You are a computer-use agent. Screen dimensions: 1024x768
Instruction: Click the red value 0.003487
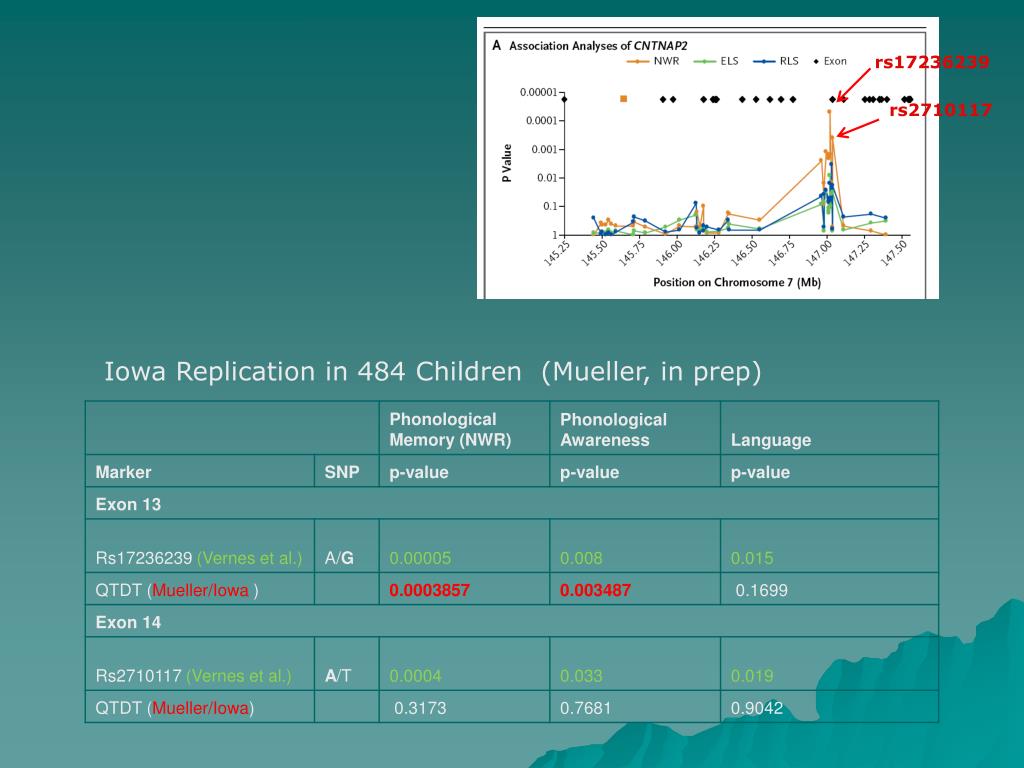(595, 590)
